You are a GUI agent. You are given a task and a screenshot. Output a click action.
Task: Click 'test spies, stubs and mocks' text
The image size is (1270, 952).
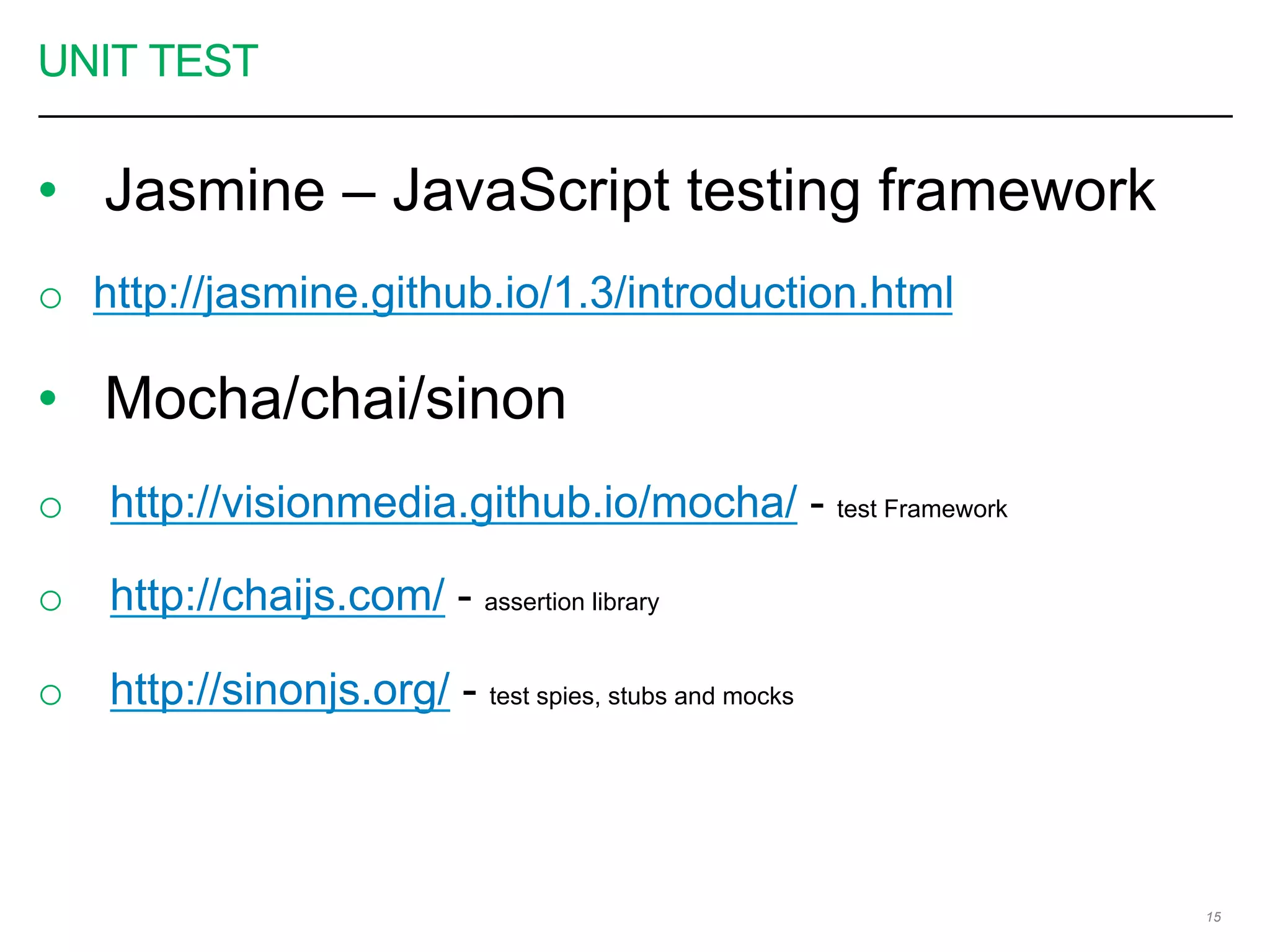tap(641, 697)
